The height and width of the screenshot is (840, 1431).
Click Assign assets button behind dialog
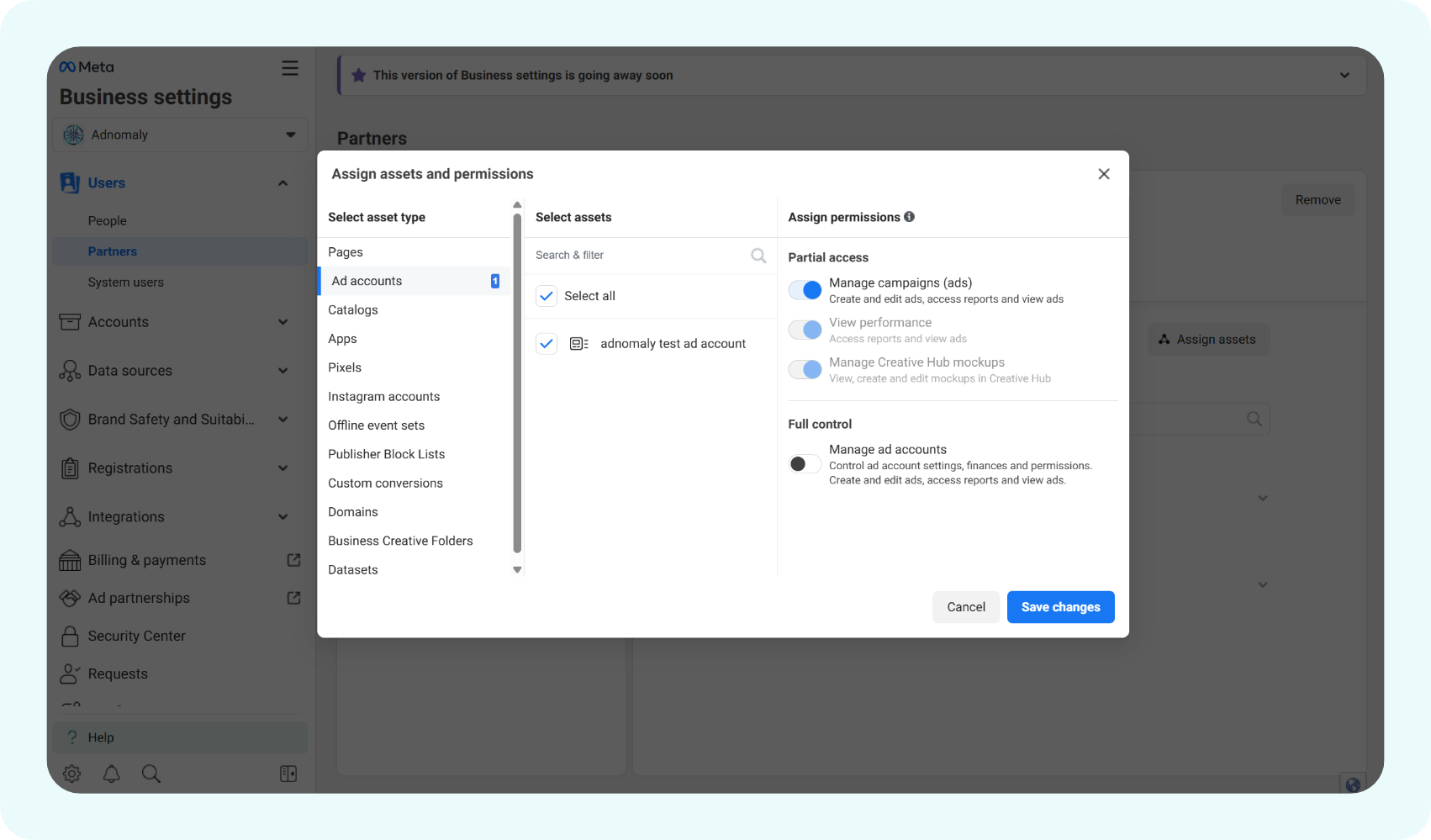1208,340
